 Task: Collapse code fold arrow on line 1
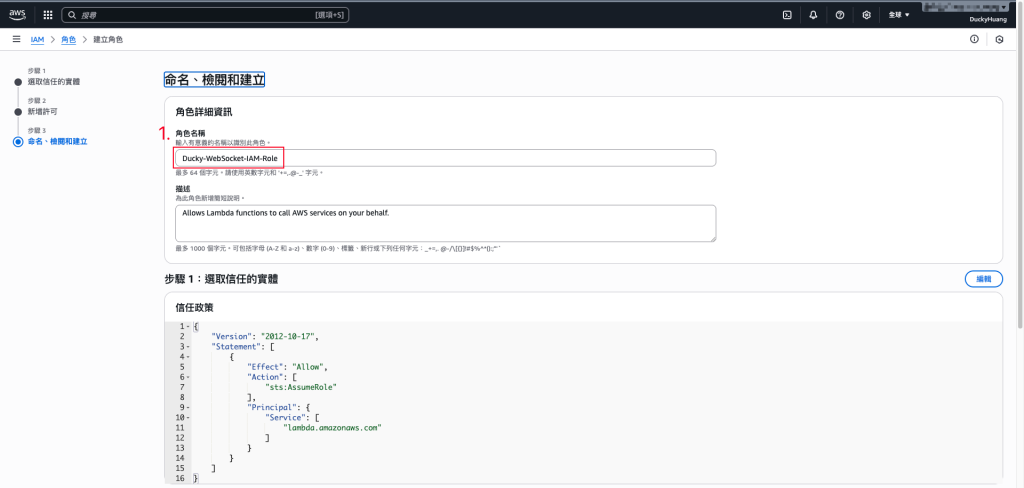point(189,326)
